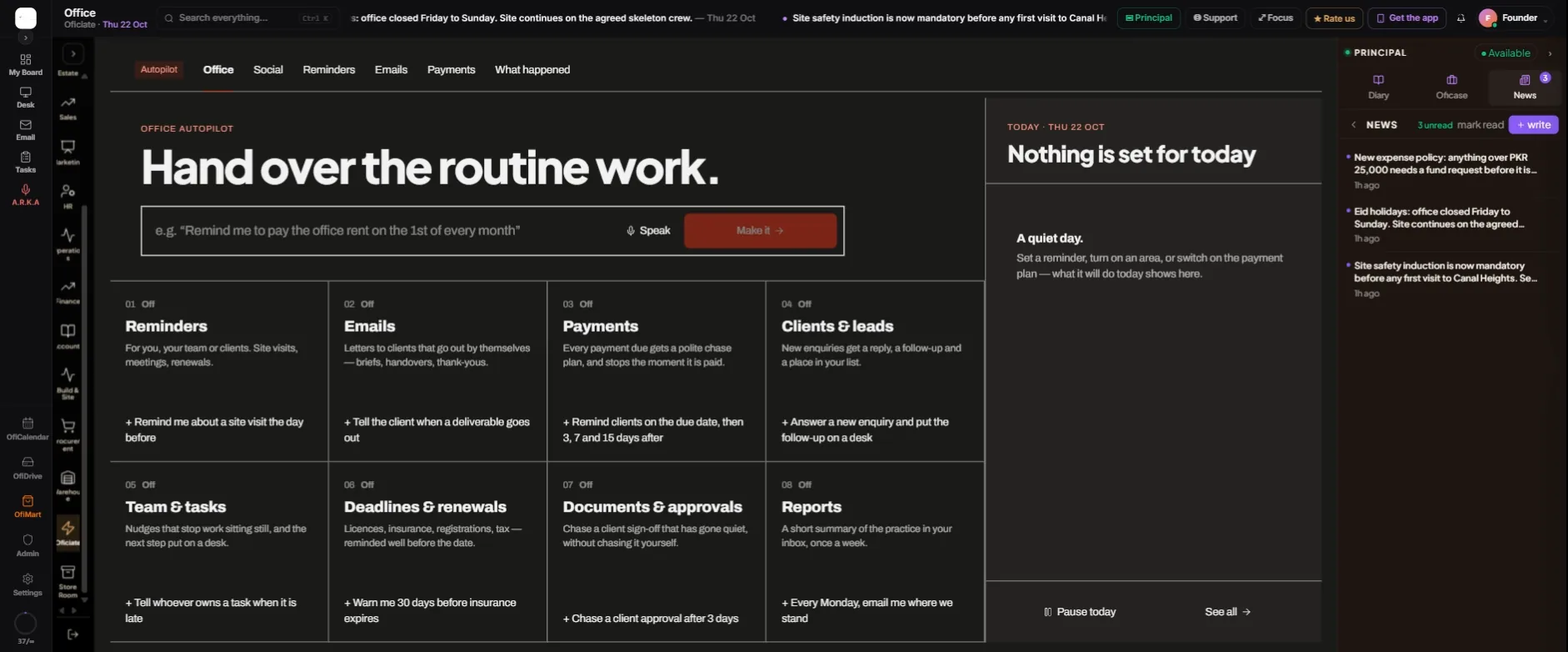The height and width of the screenshot is (652, 1568).
Task: Collapse the Principal panel with its chevron
Action: coord(1550,53)
